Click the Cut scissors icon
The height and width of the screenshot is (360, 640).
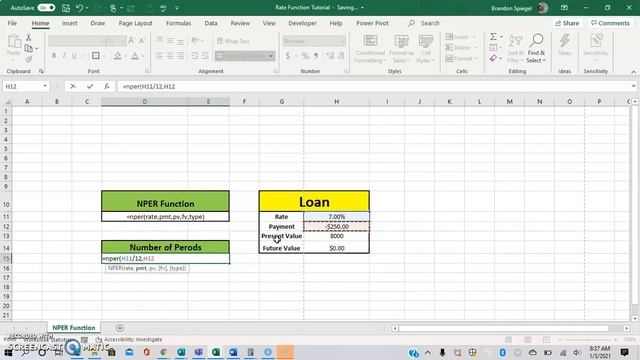29,38
